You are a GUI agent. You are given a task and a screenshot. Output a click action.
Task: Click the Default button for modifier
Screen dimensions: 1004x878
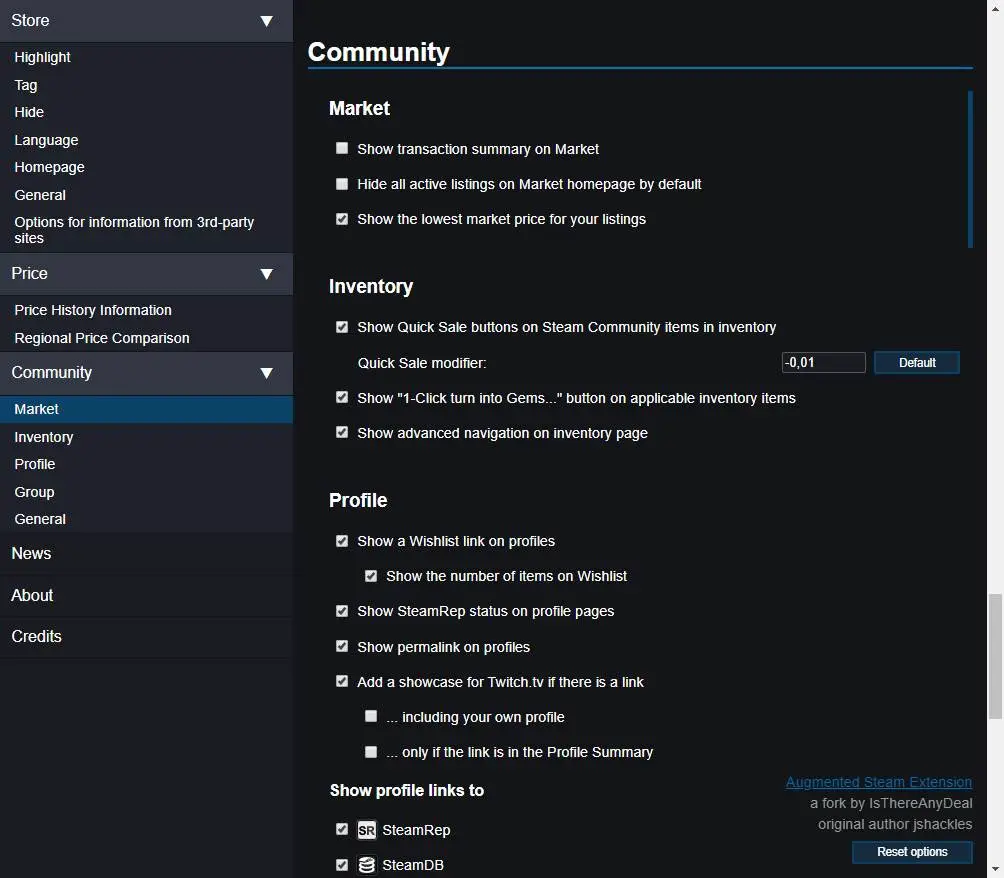(x=916, y=363)
